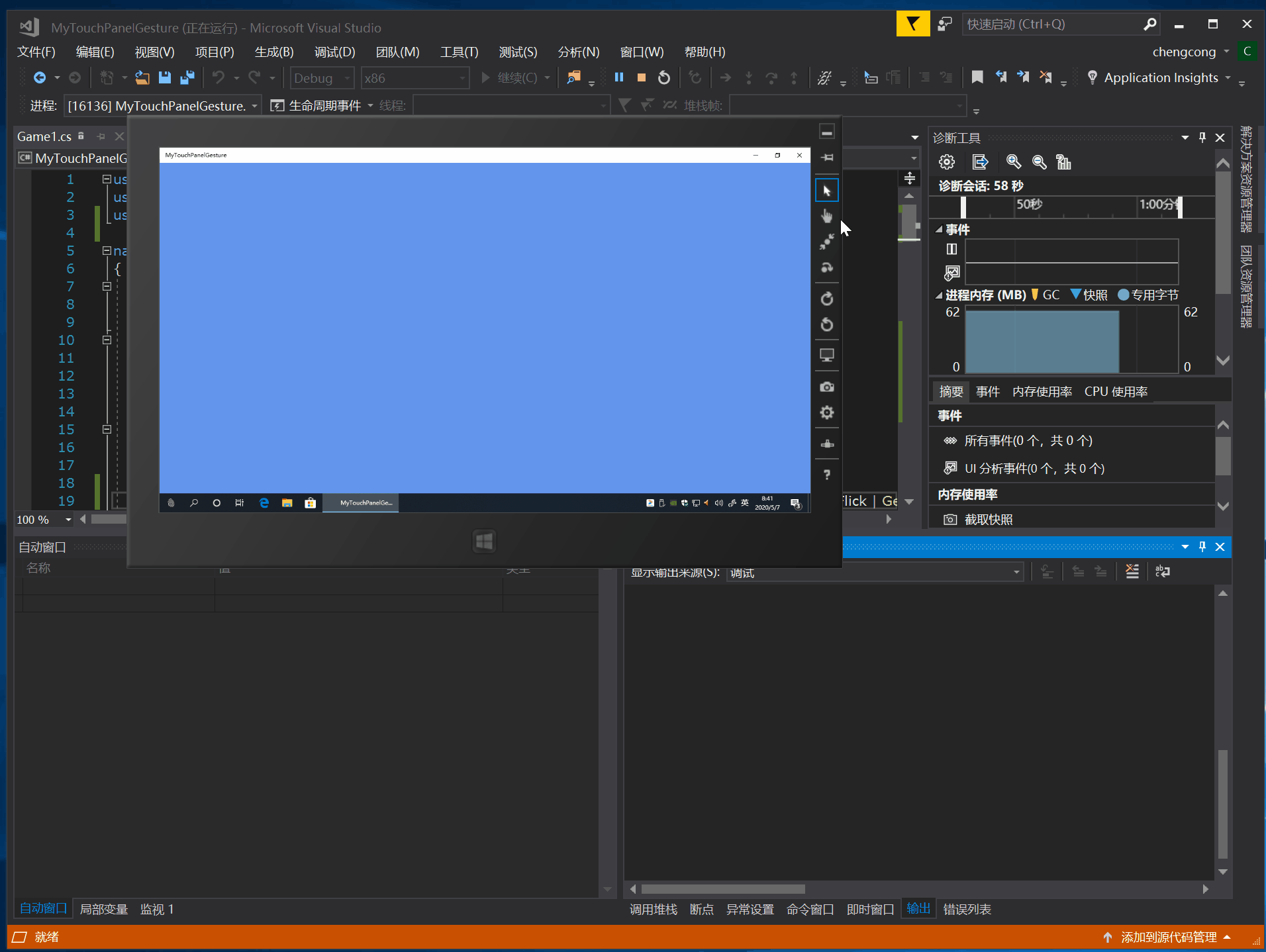
Task: Collapse the 进程内存 (MB) section
Action: 939,295
